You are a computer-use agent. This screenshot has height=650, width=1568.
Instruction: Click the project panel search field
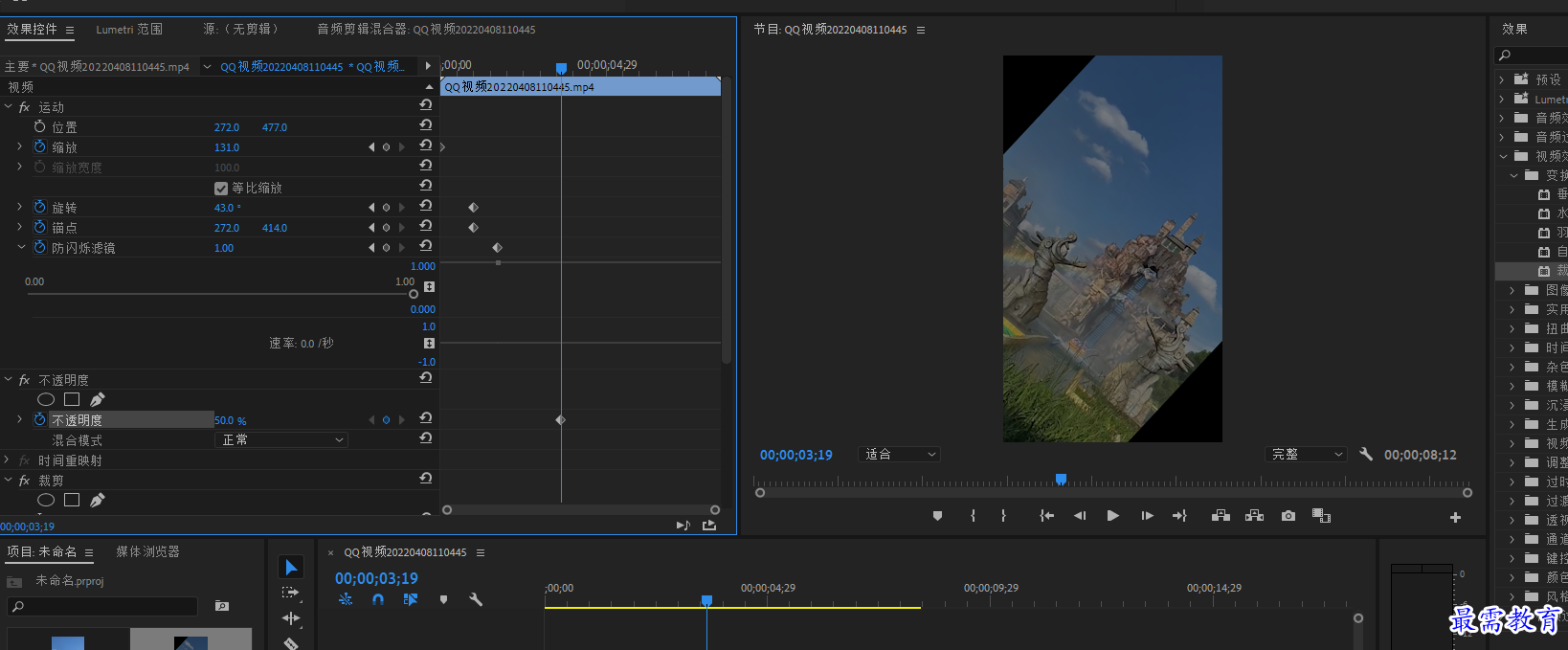(102, 606)
